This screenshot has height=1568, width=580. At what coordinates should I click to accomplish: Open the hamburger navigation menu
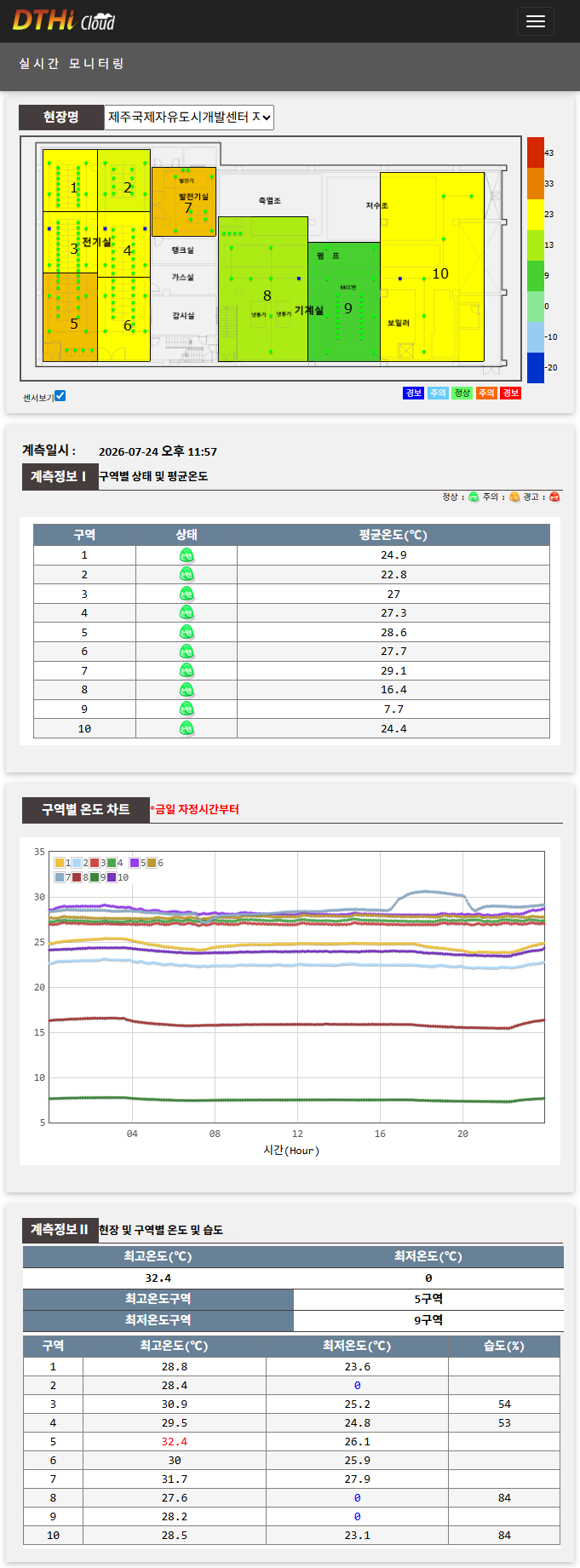point(535,21)
